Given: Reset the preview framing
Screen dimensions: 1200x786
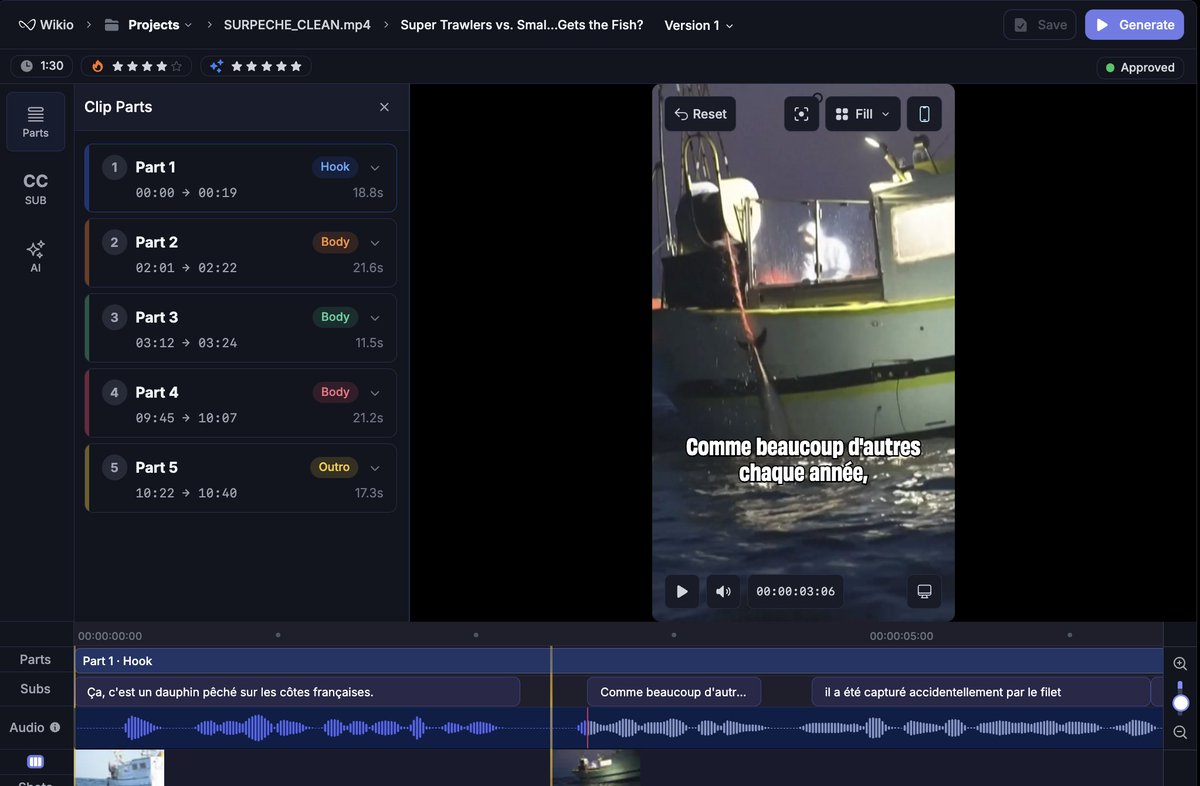Looking at the screenshot, I should pyautogui.click(x=700, y=114).
